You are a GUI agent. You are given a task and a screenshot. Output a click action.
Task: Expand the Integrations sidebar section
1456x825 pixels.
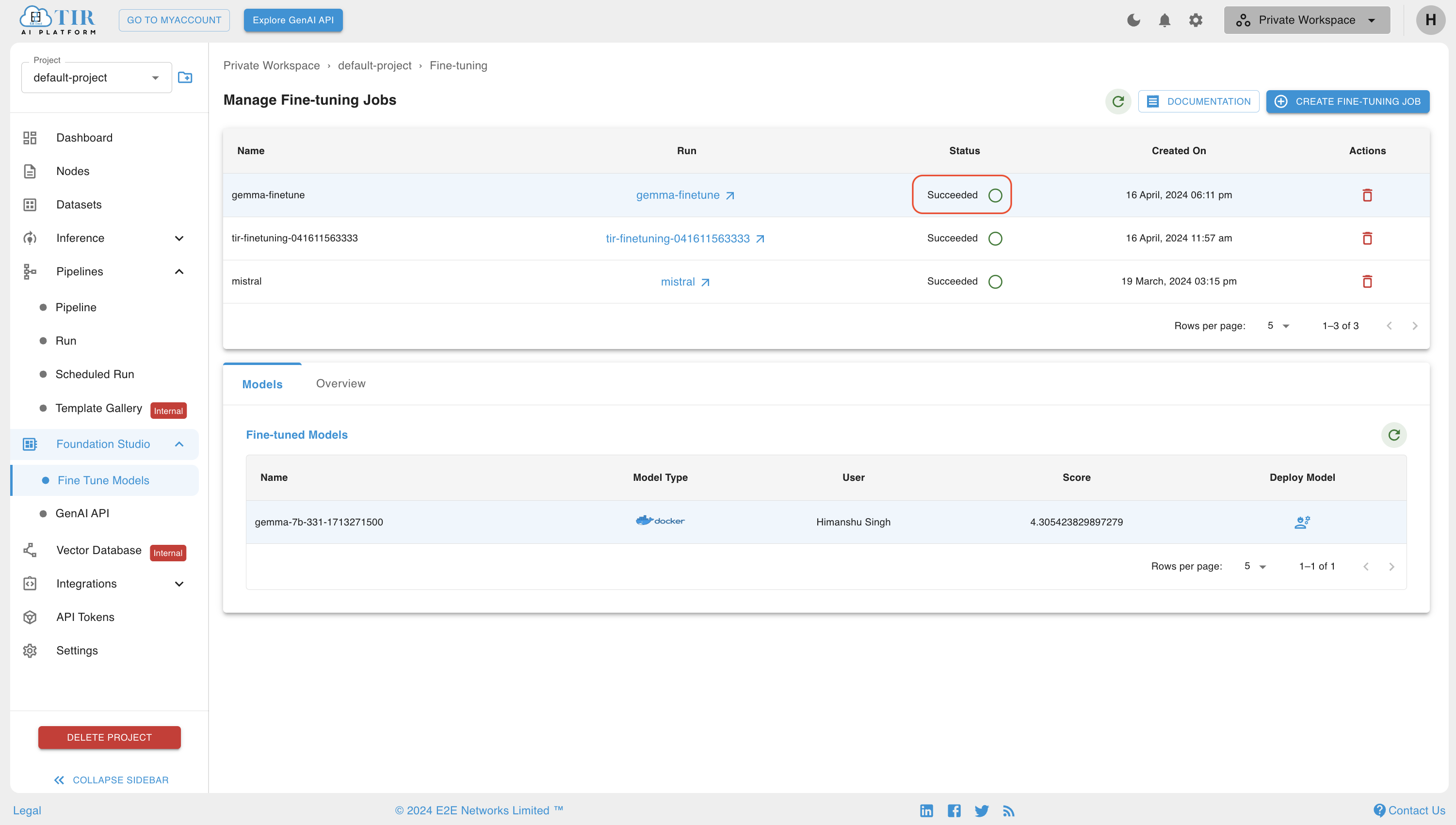point(105,584)
